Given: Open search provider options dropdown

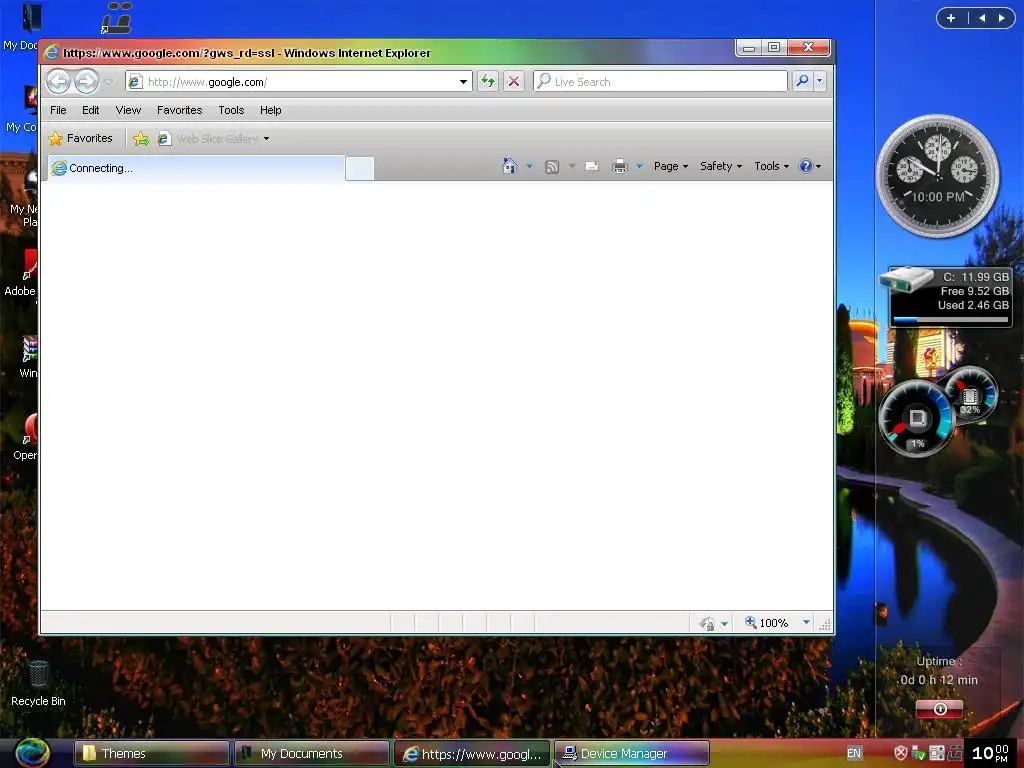Looking at the screenshot, I should coord(819,81).
